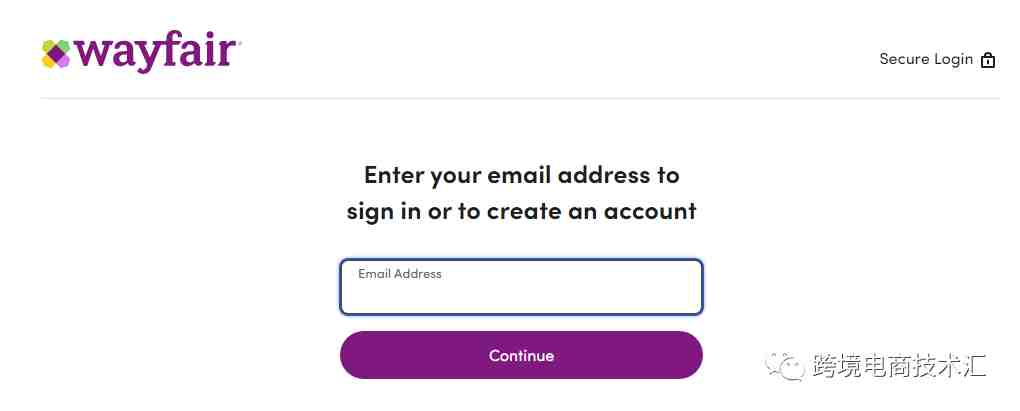The image size is (1020, 411).
Task: Click the yellow square of the Wayfair logo
Action: (x=47, y=60)
